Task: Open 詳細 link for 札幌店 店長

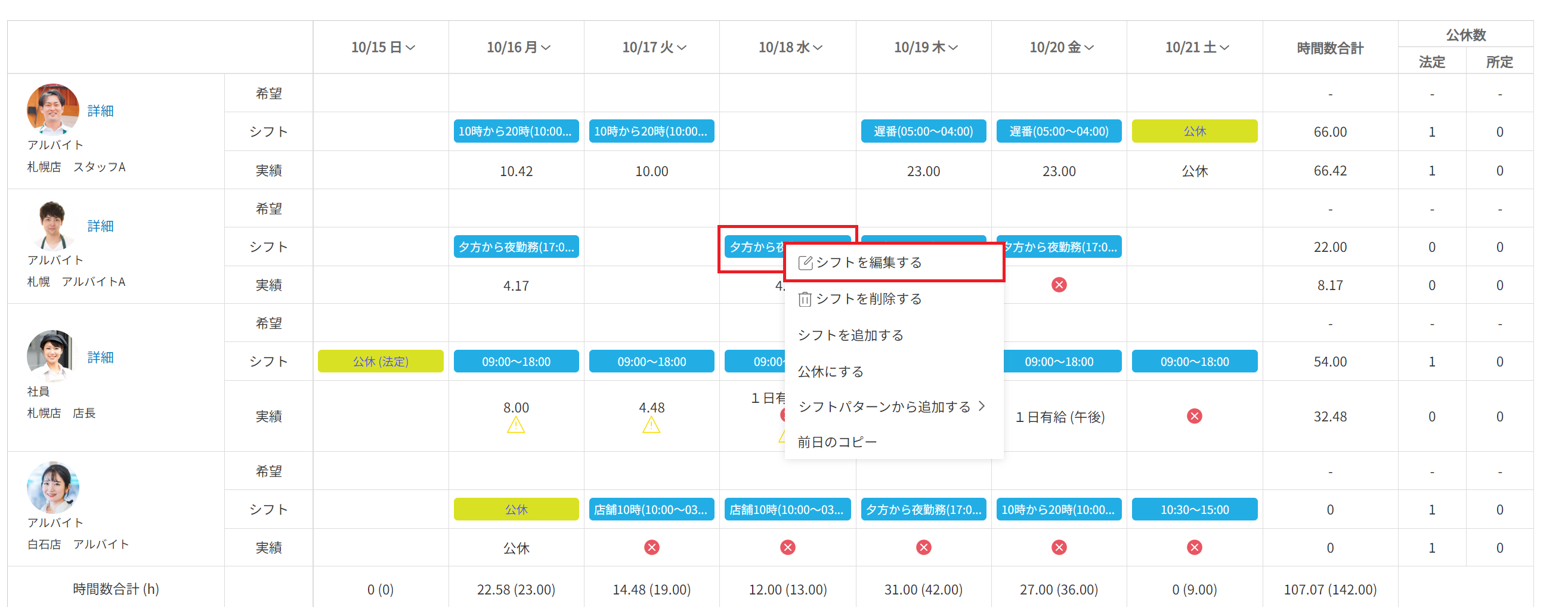Action: click(100, 358)
